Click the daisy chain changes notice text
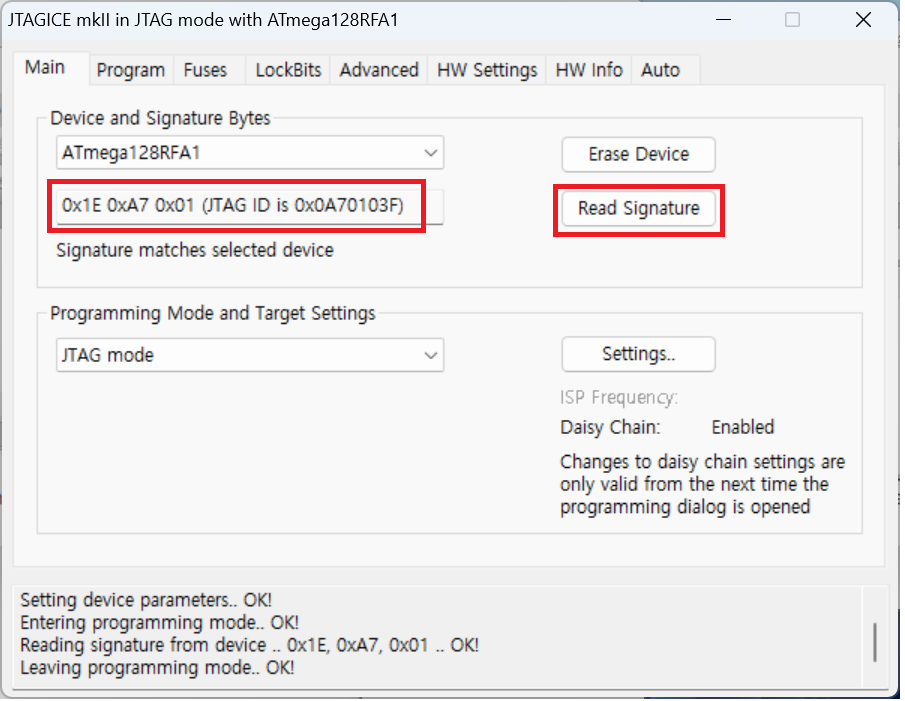Viewport: 905px width, 701px height. click(x=702, y=485)
